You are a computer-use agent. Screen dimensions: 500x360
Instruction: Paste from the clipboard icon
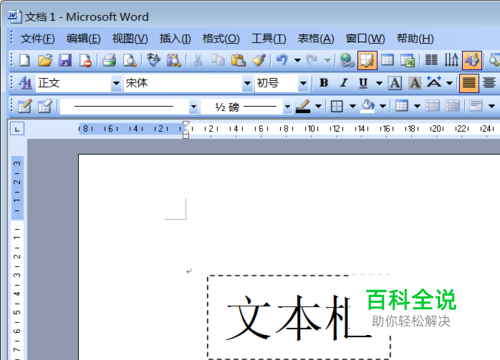238,61
